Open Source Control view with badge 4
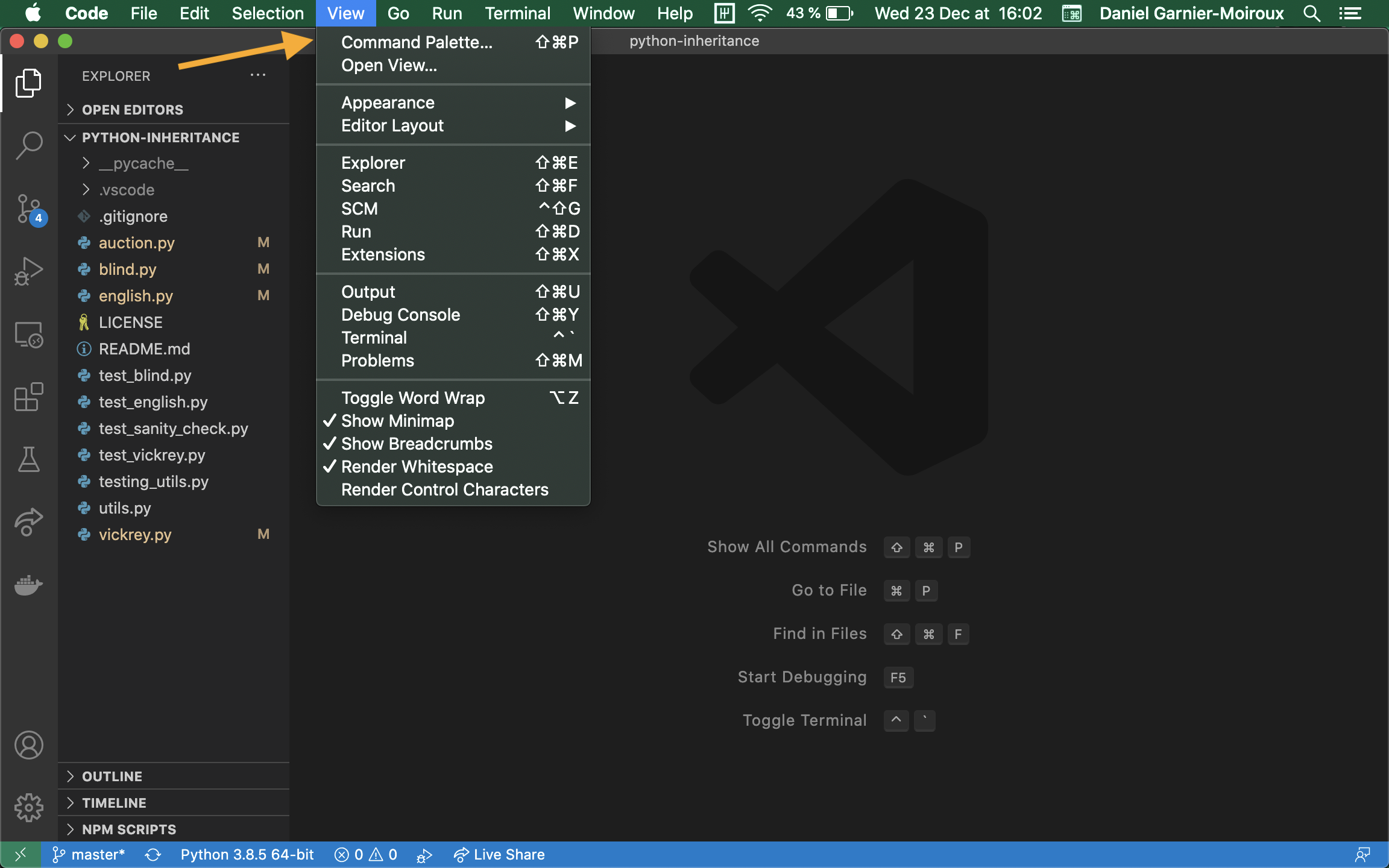 click(x=28, y=209)
